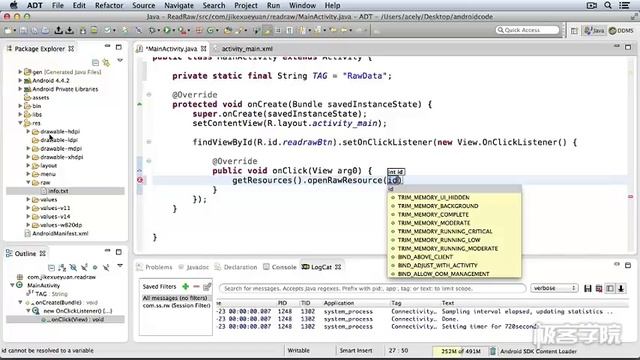Open the Javadoc tab

[x=194, y=267]
